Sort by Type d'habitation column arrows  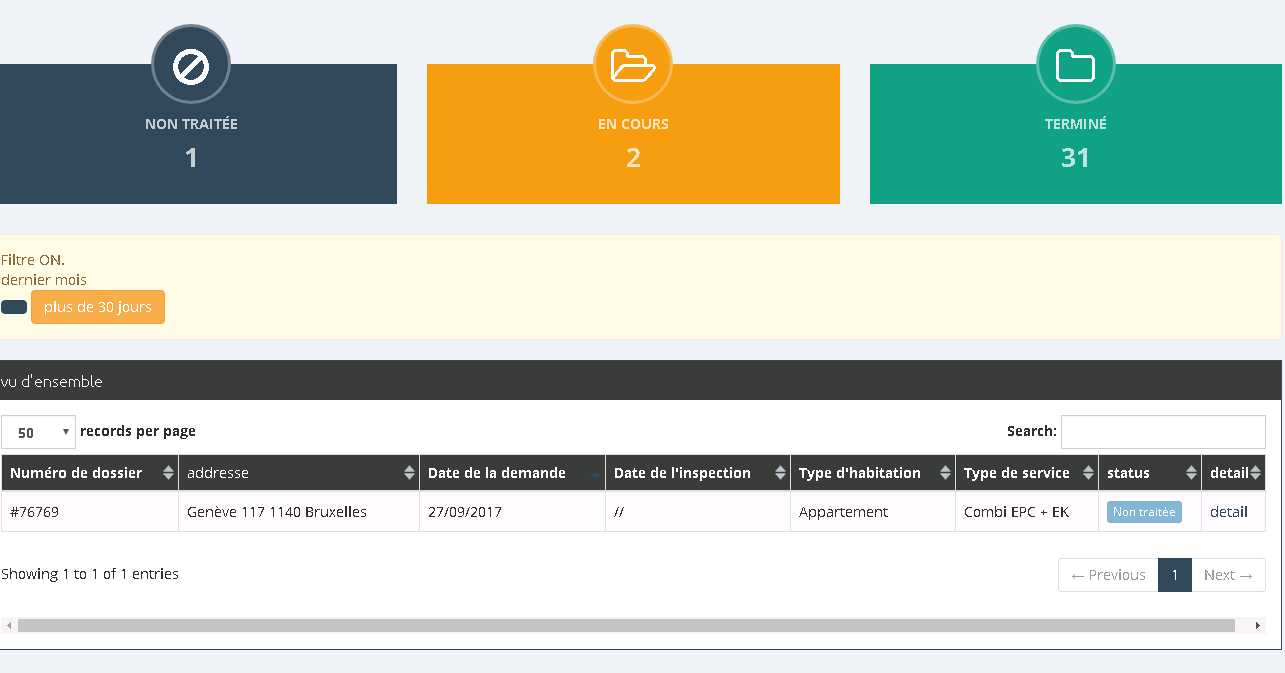[945, 473]
